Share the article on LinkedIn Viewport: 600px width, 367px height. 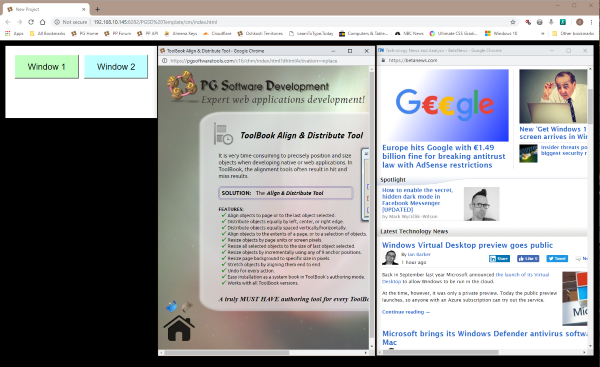[x=499, y=259]
